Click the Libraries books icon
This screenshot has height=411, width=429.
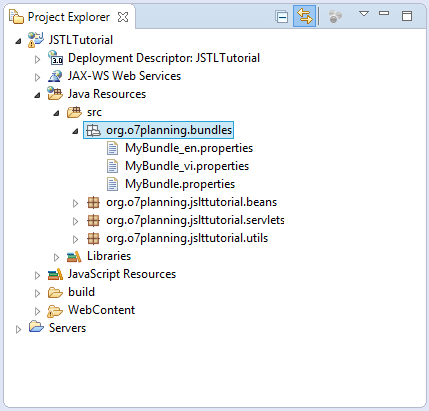(x=74, y=256)
